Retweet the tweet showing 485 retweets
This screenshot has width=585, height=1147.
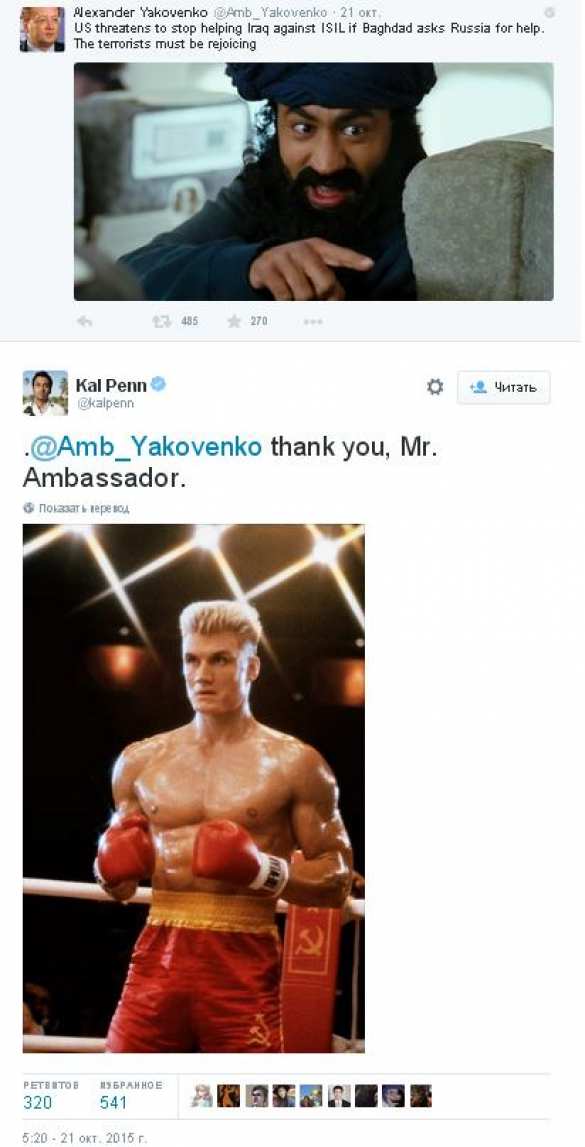161,321
